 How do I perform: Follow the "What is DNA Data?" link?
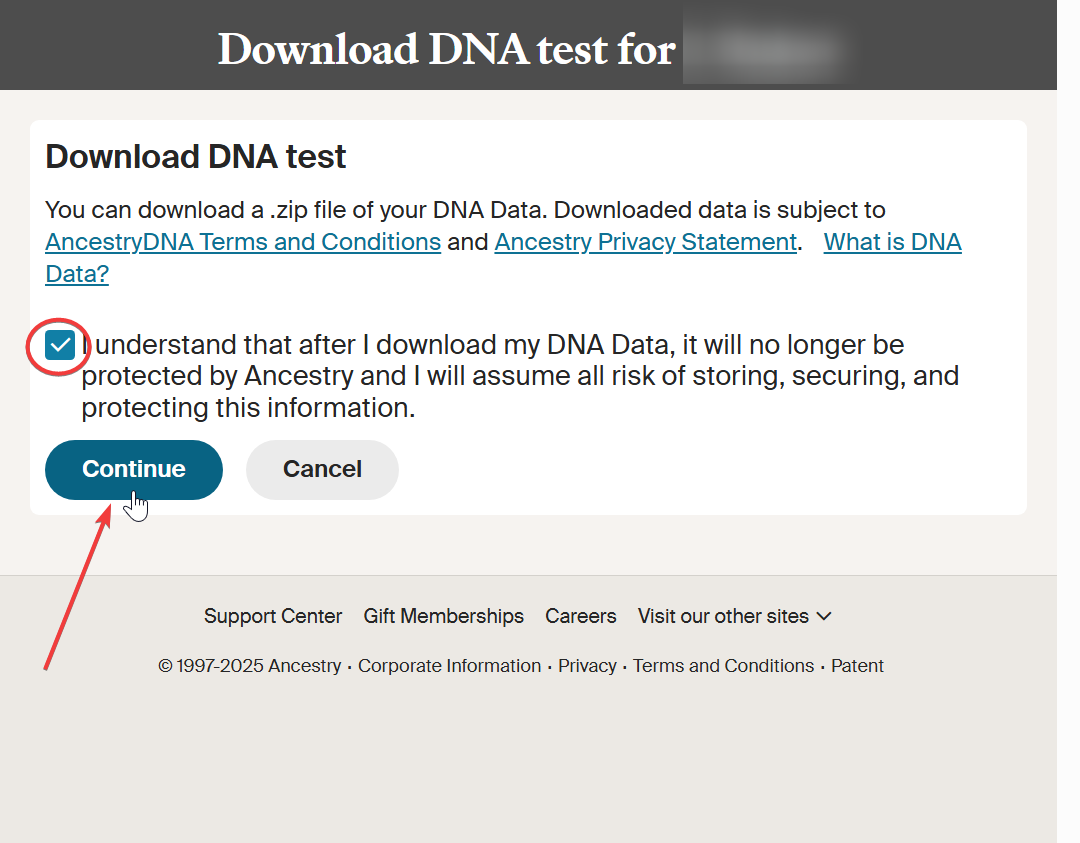[x=892, y=242]
